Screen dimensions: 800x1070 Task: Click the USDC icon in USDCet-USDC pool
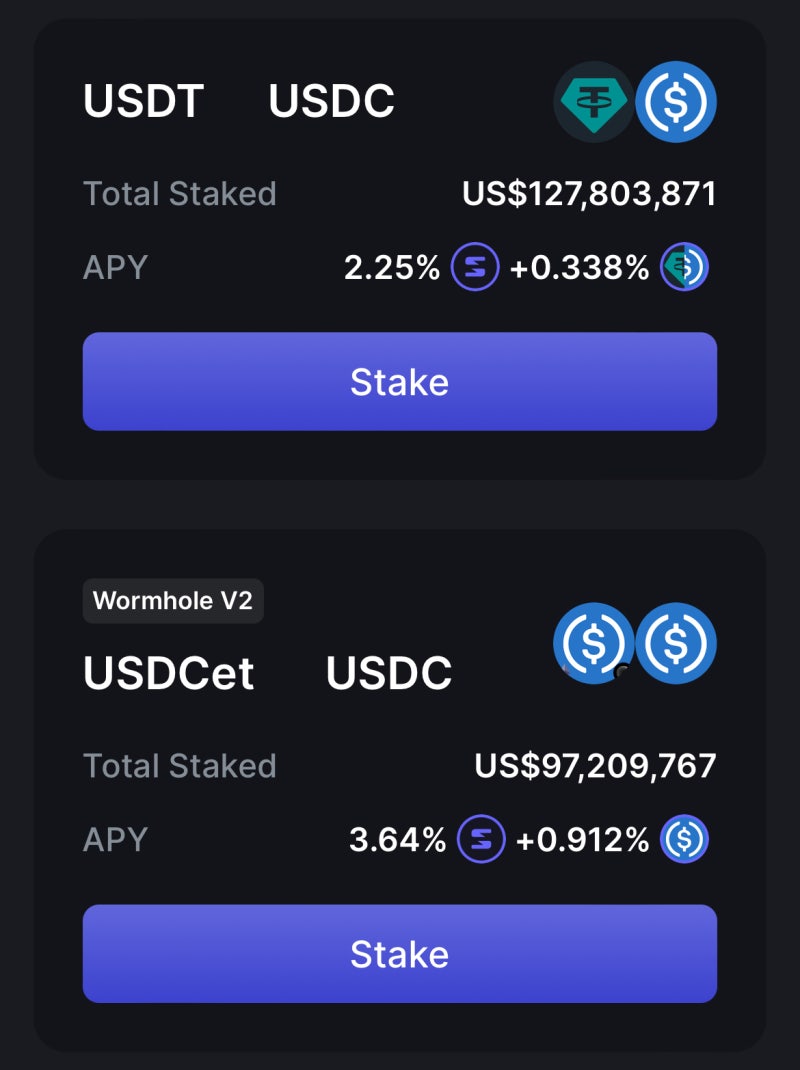tap(676, 643)
